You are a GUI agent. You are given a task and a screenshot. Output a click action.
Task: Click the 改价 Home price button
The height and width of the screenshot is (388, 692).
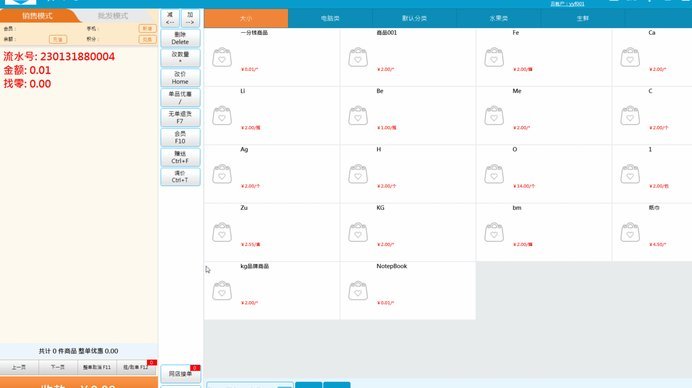pyautogui.click(x=180, y=78)
